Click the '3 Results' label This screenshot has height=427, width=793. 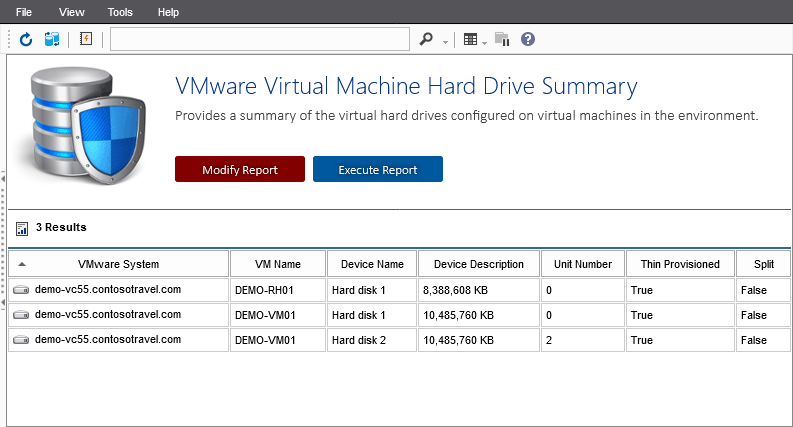pyautogui.click(x=61, y=227)
